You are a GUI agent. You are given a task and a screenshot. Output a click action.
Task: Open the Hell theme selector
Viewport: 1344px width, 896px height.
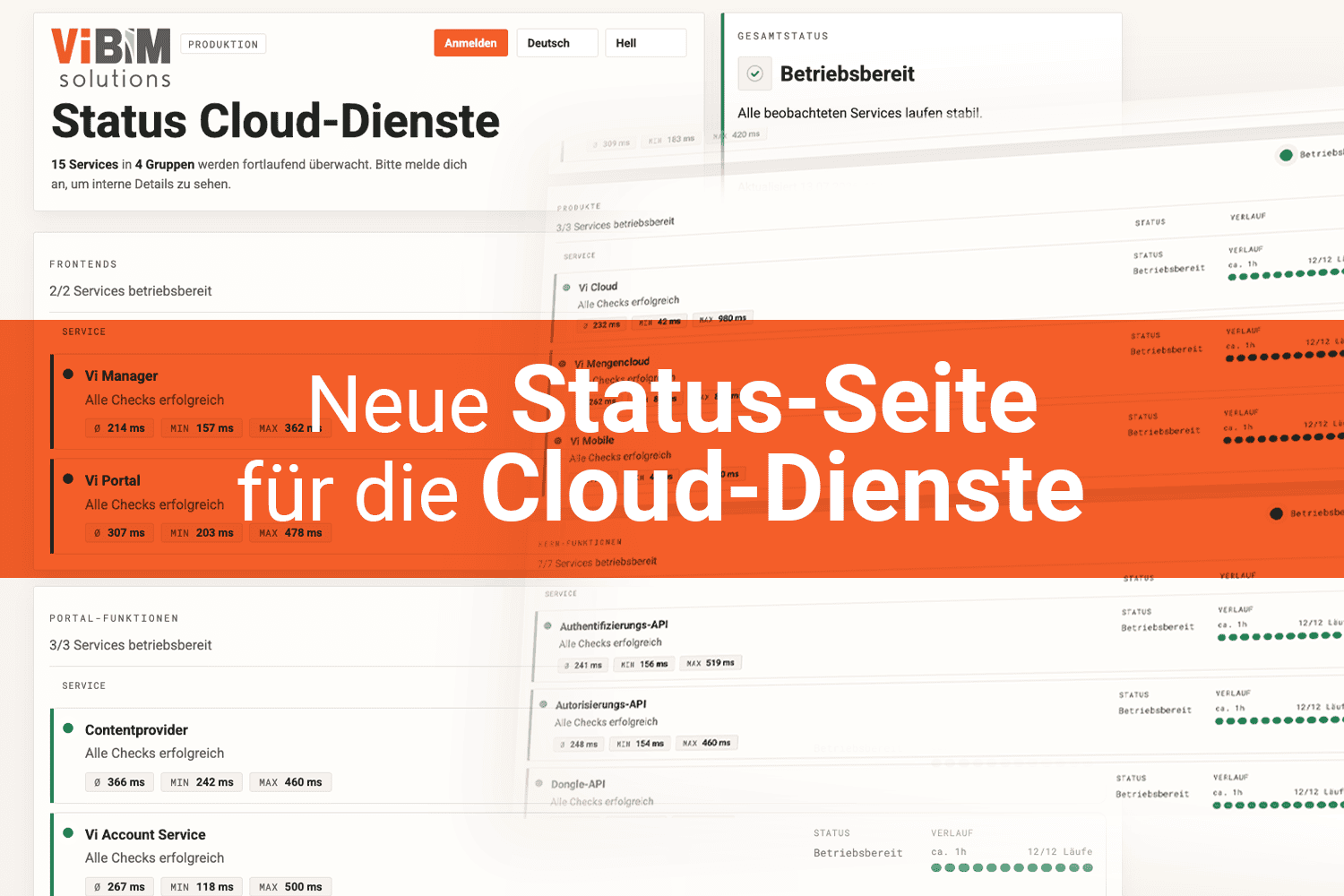coord(646,43)
